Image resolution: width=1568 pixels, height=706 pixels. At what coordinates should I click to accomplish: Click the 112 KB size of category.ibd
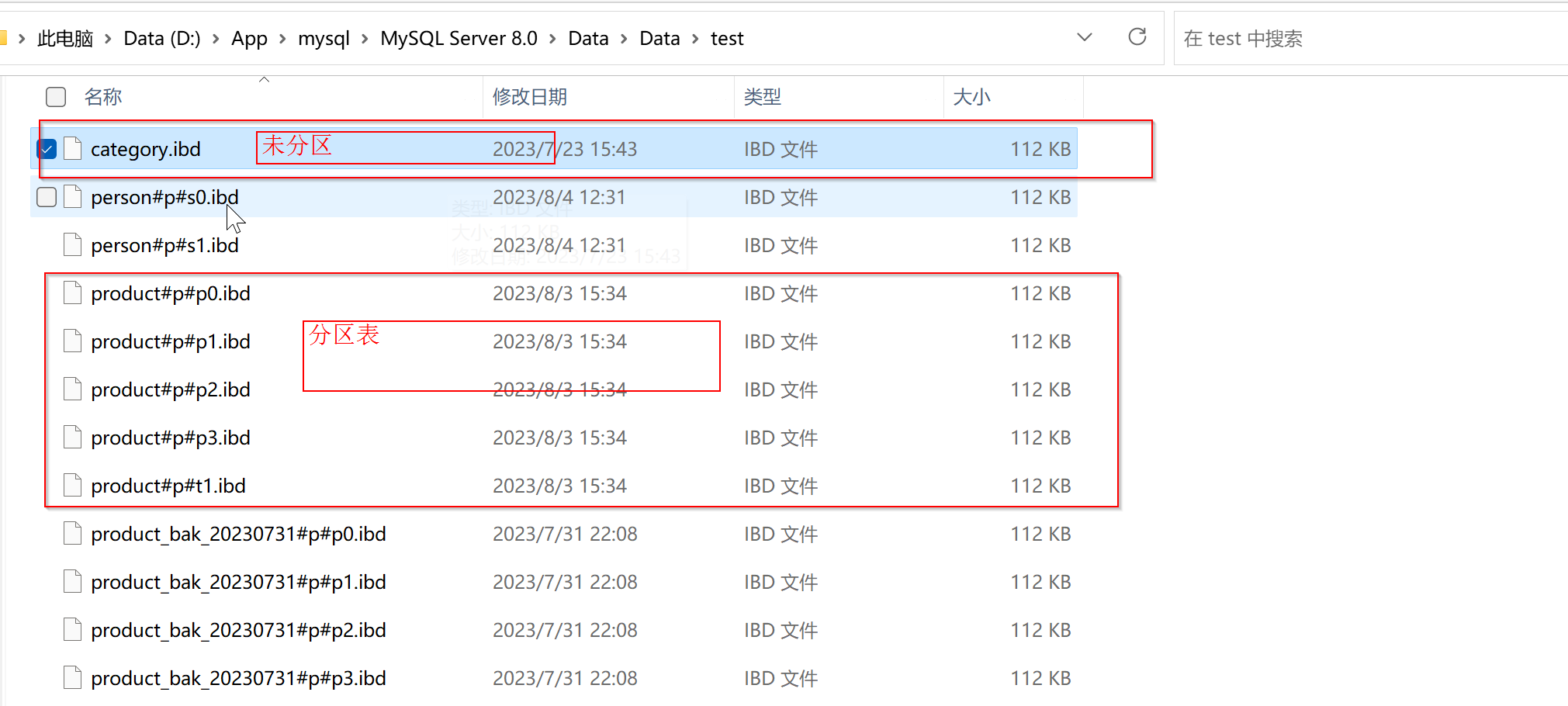pyautogui.click(x=1040, y=149)
